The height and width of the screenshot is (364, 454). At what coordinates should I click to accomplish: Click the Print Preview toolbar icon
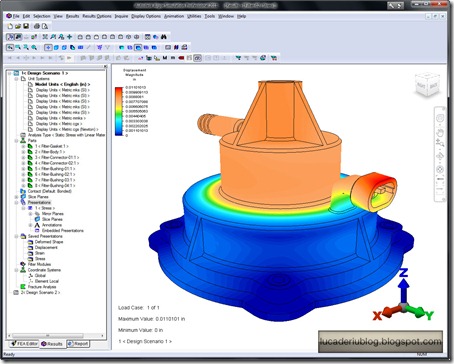tap(45, 26)
